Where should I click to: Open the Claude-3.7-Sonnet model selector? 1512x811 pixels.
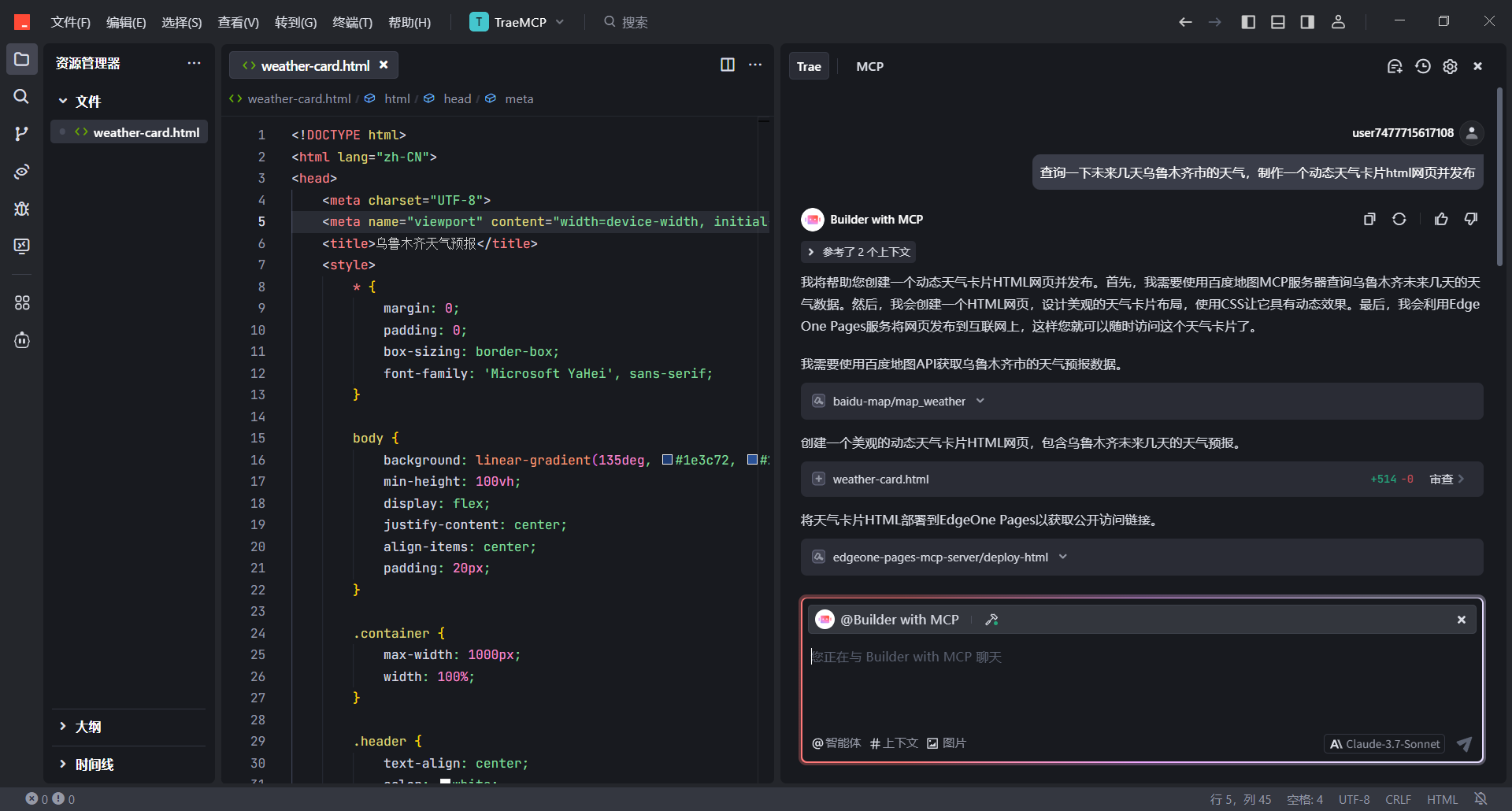[1384, 744]
